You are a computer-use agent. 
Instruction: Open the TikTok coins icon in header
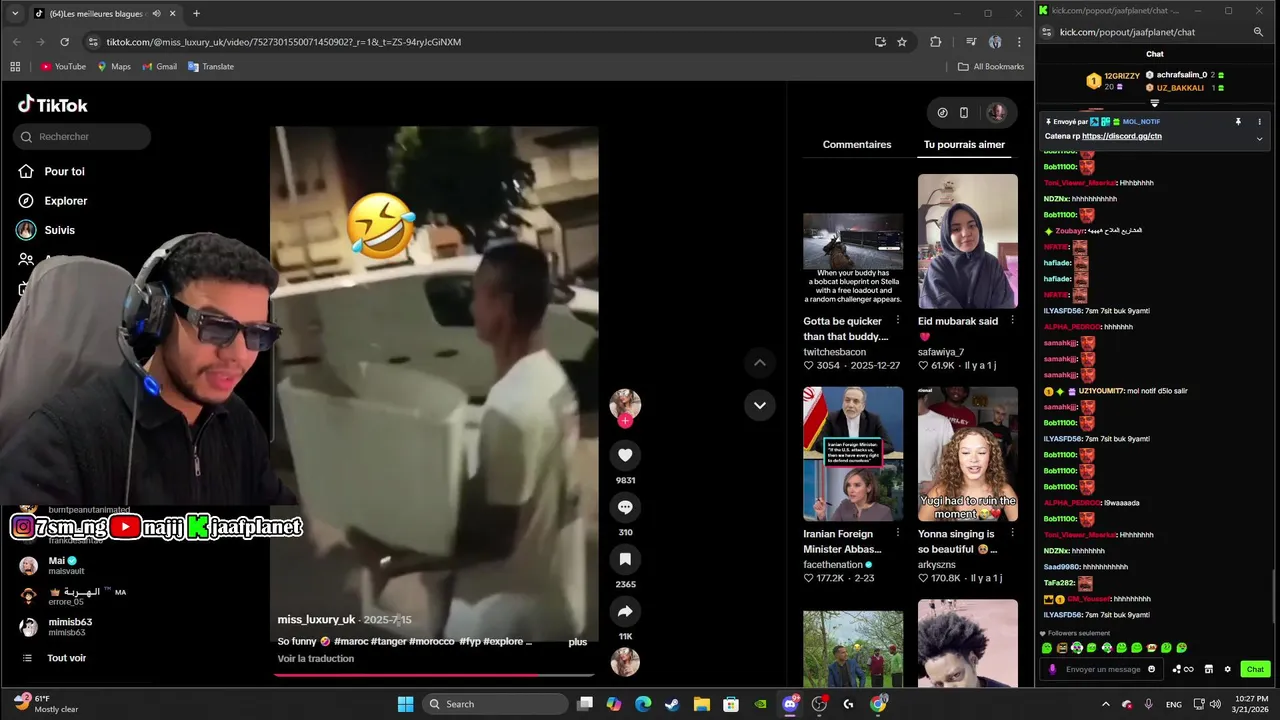point(942,113)
